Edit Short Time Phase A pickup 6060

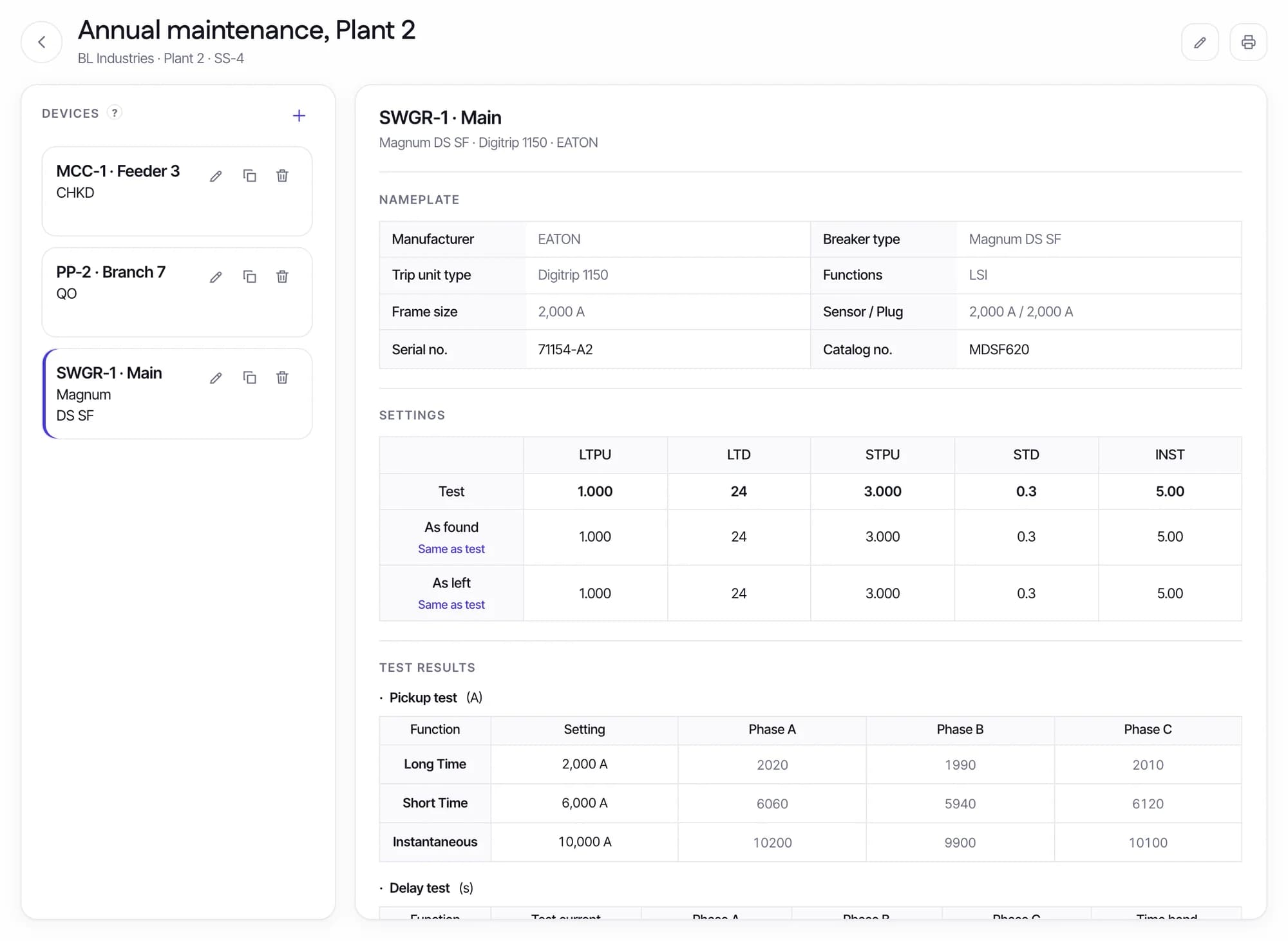pos(772,804)
